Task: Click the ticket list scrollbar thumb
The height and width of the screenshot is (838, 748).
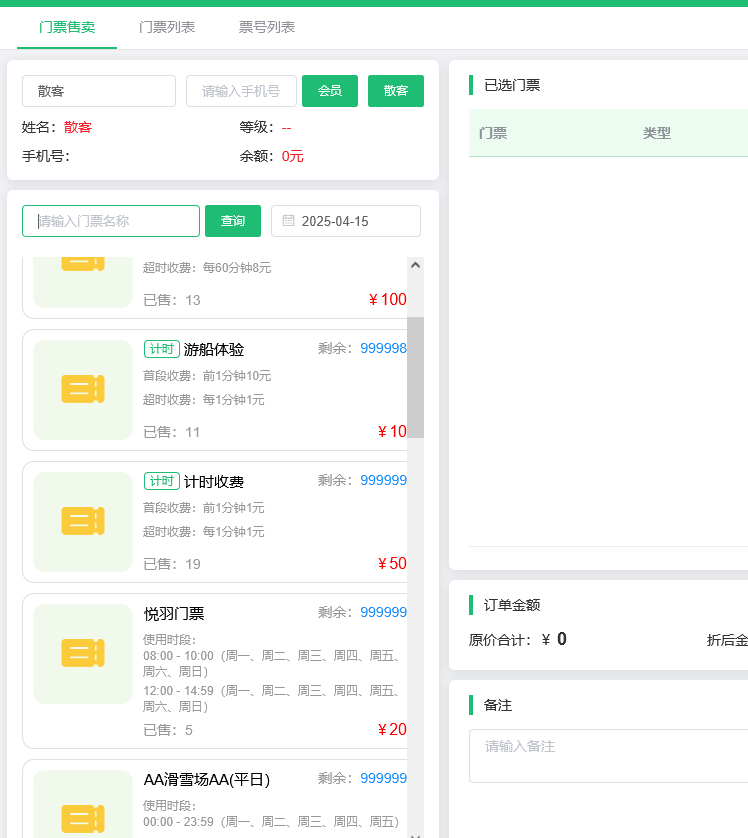Action: tap(415, 377)
